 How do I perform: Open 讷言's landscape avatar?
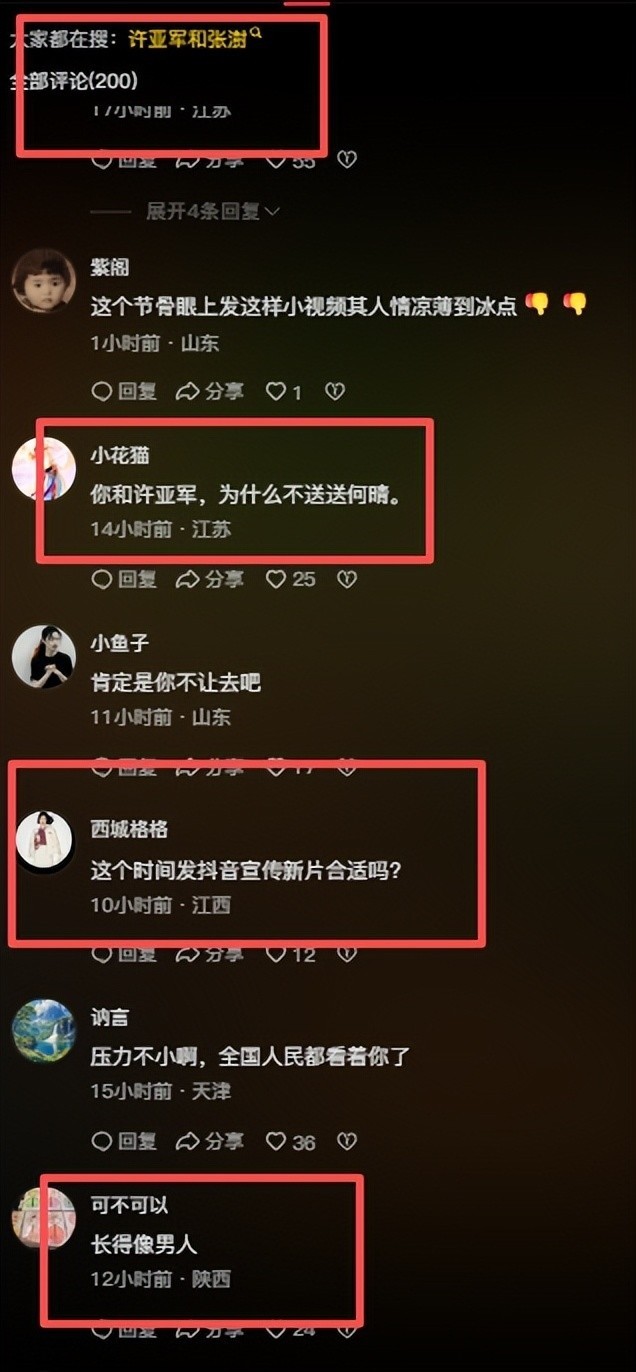coord(43,1030)
